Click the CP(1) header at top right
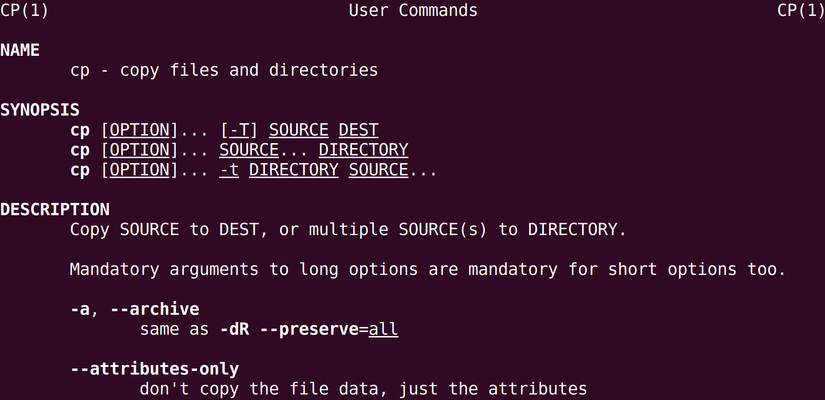825x400 pixels. (800, 11)
